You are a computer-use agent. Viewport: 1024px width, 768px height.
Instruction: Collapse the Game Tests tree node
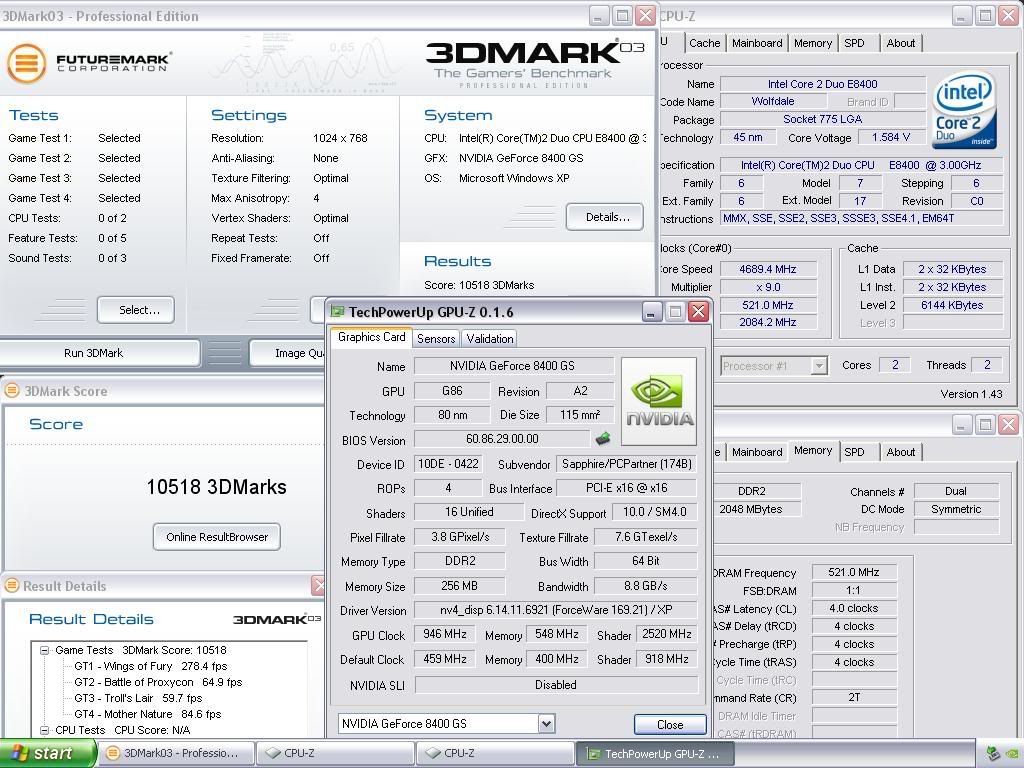(44, 650)
